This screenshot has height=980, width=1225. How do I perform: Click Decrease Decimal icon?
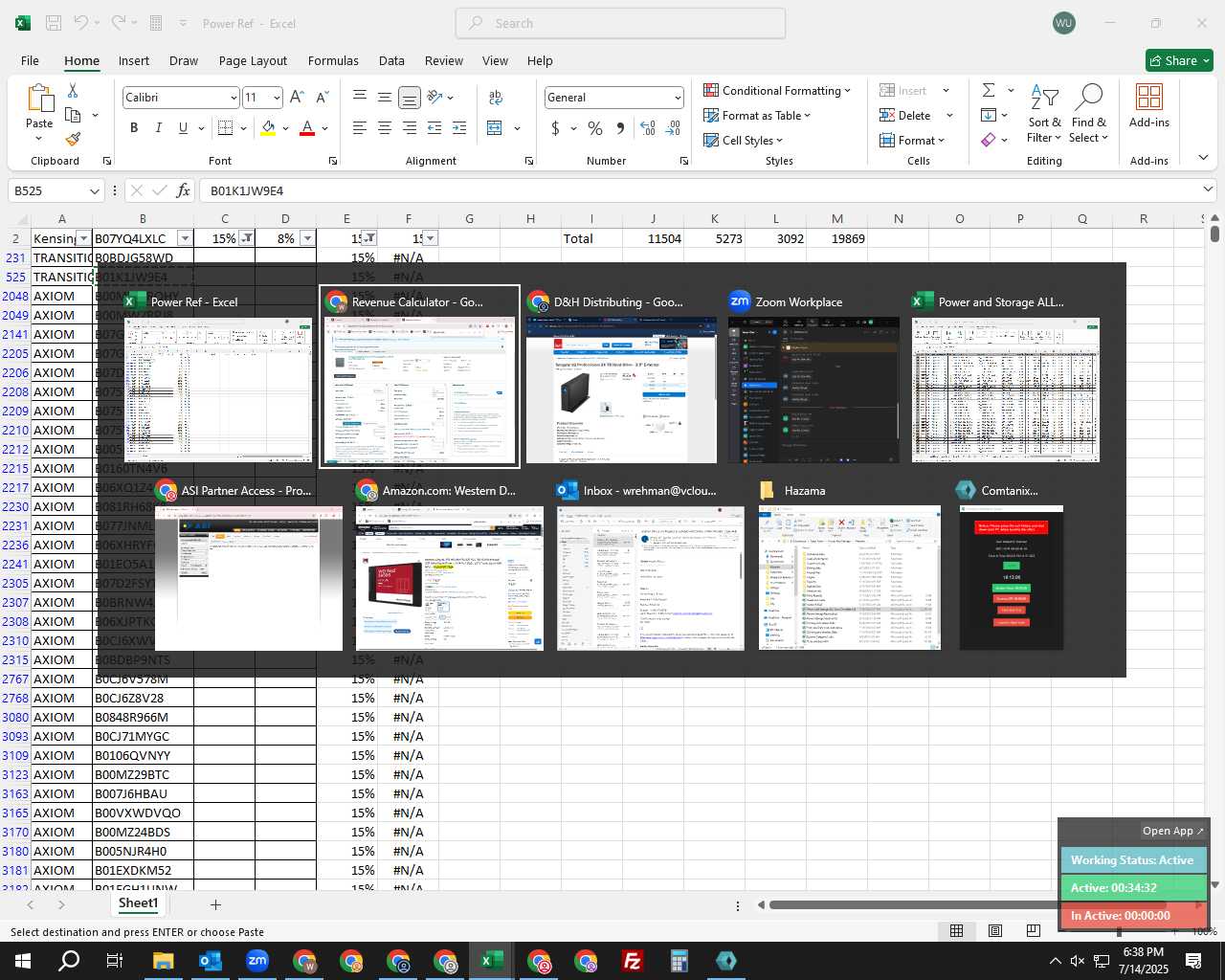coord(673,128)
